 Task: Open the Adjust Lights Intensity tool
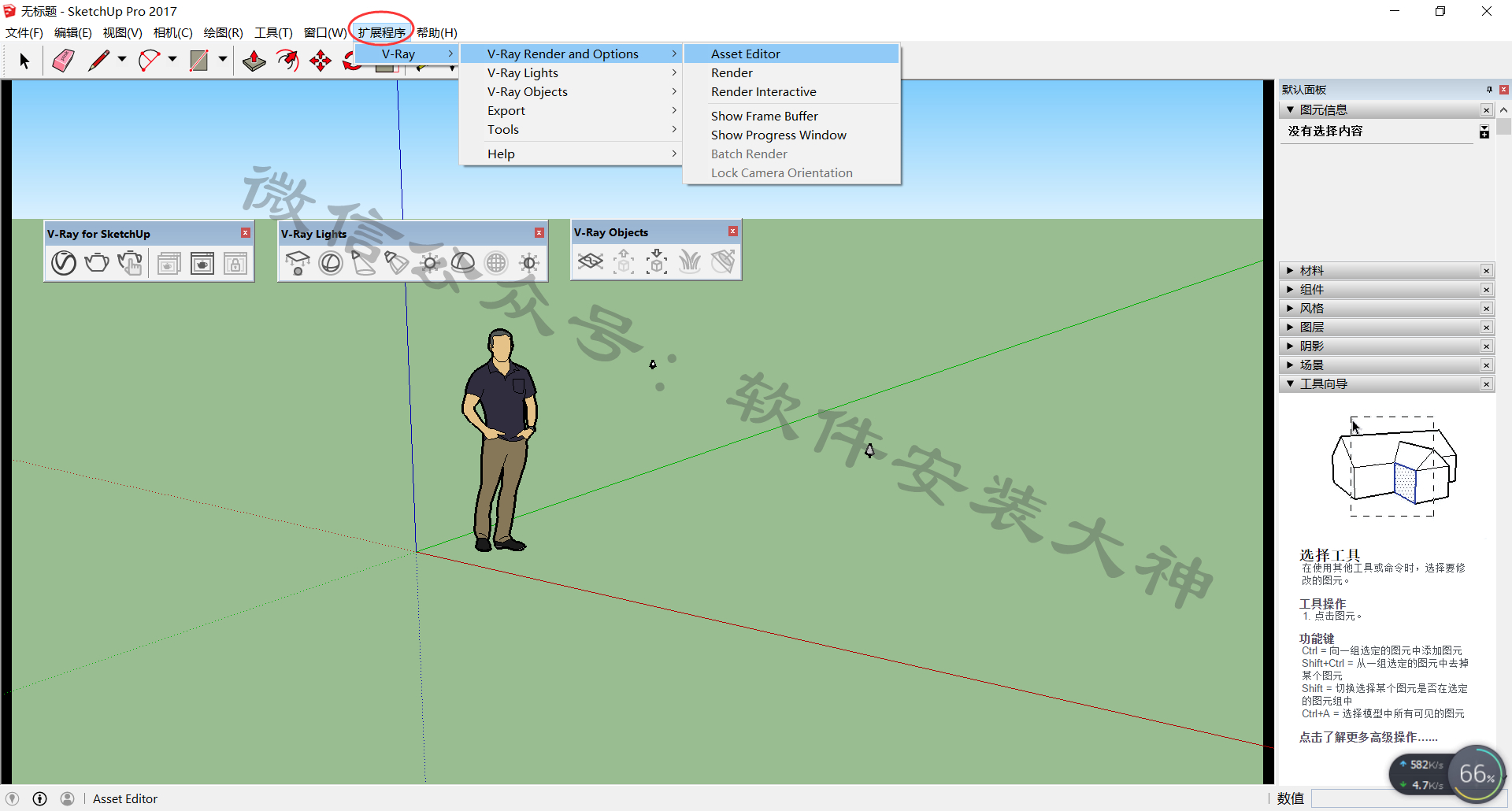click(x=529, y=262)
